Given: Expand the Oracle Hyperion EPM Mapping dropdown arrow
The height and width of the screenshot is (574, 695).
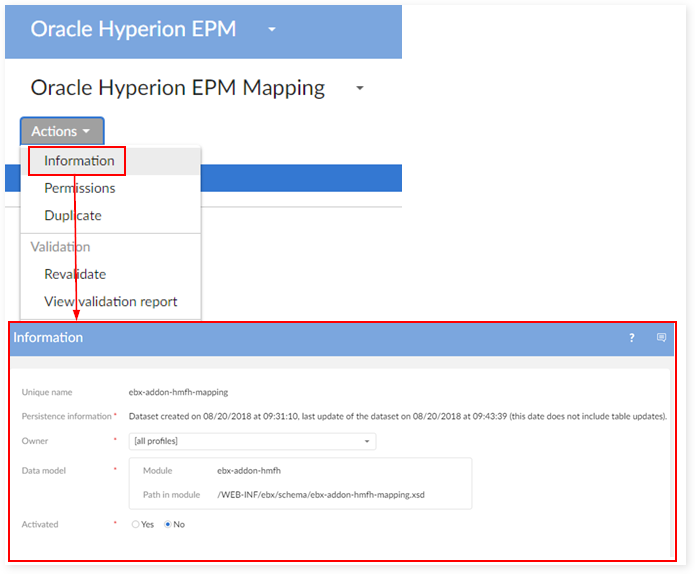Looking at the screenshot, I should coord(360,88).
